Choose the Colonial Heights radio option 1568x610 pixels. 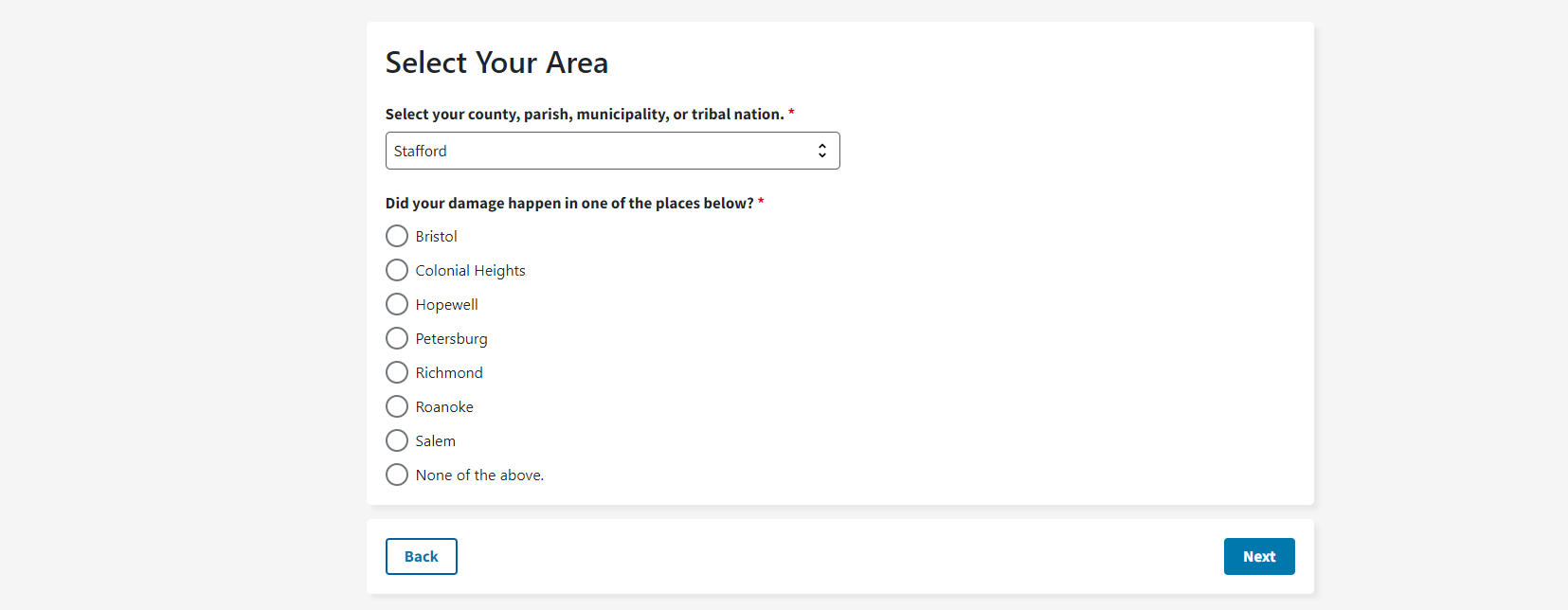[397, 270]
